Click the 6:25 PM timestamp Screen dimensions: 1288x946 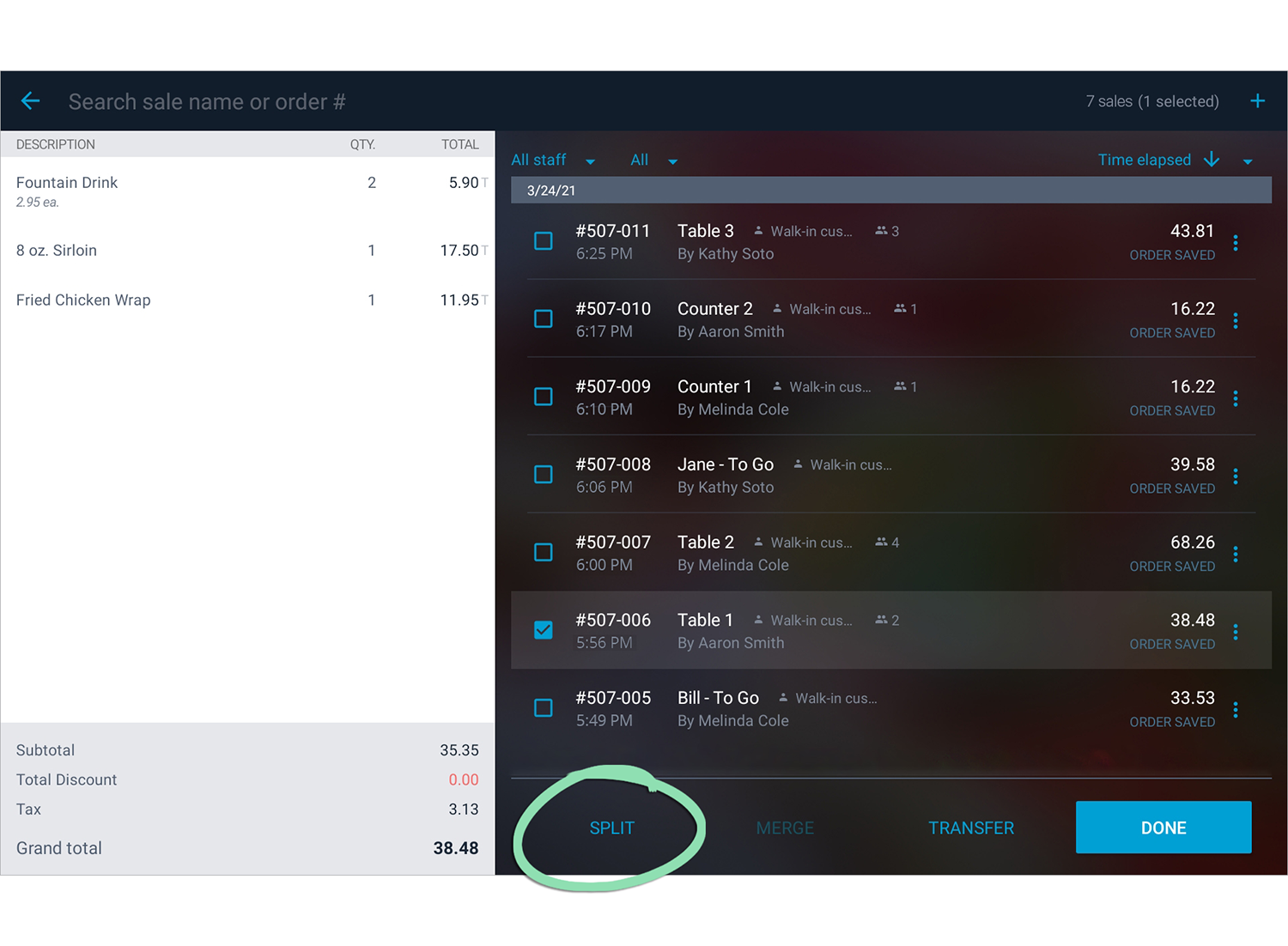click(x=605, y=254)
